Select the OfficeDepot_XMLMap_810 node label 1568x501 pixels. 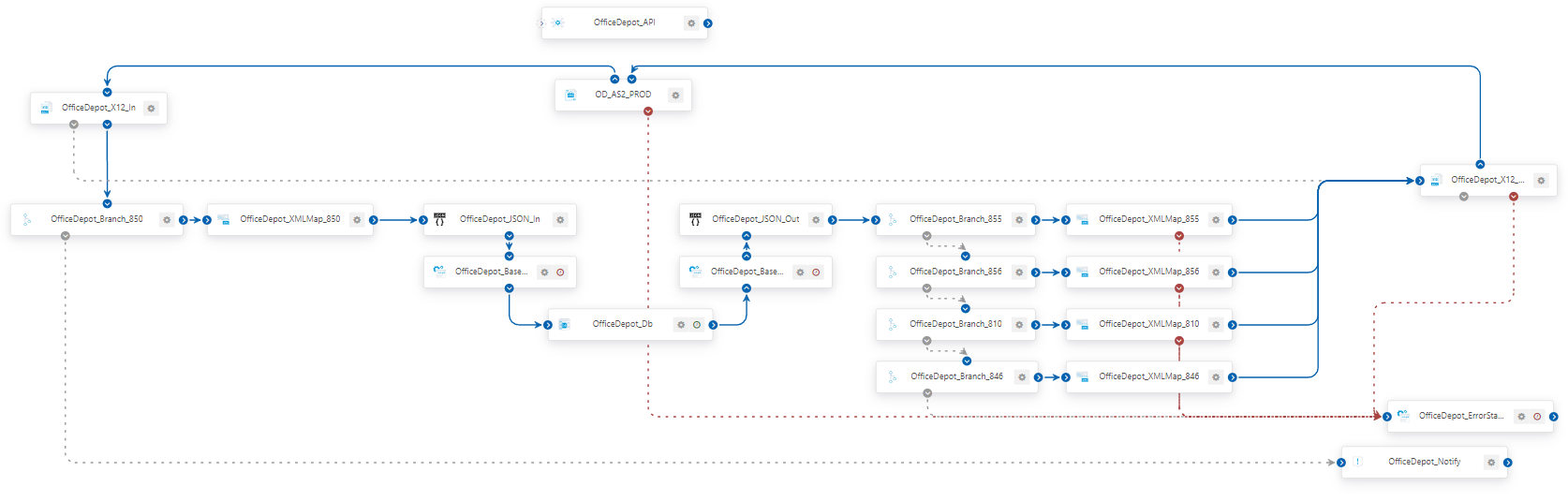[1149, 324]
